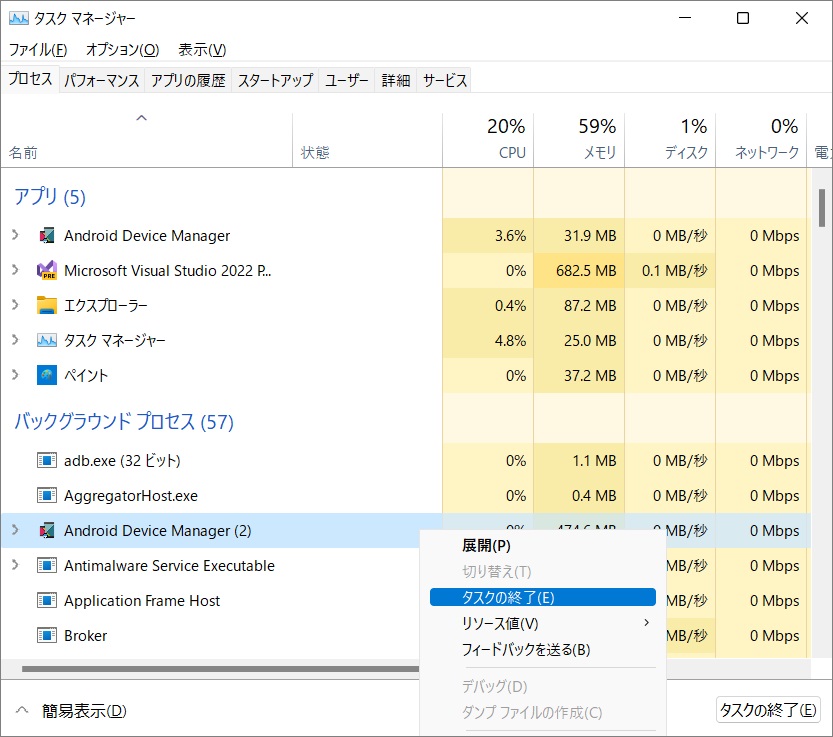
Task: Click the Task Manager title bar icon
Action: (x=19, y=19)
